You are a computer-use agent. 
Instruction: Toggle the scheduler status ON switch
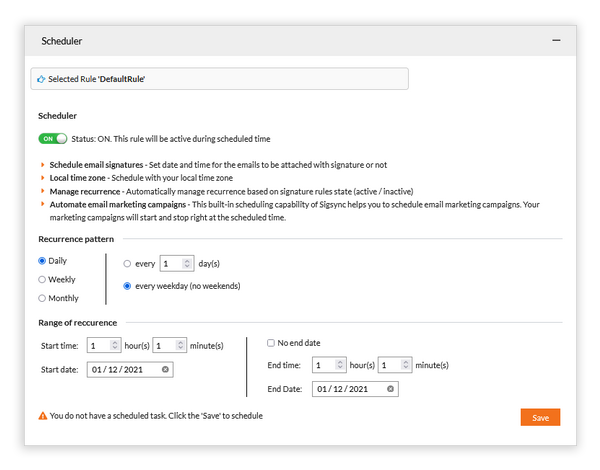52,139
